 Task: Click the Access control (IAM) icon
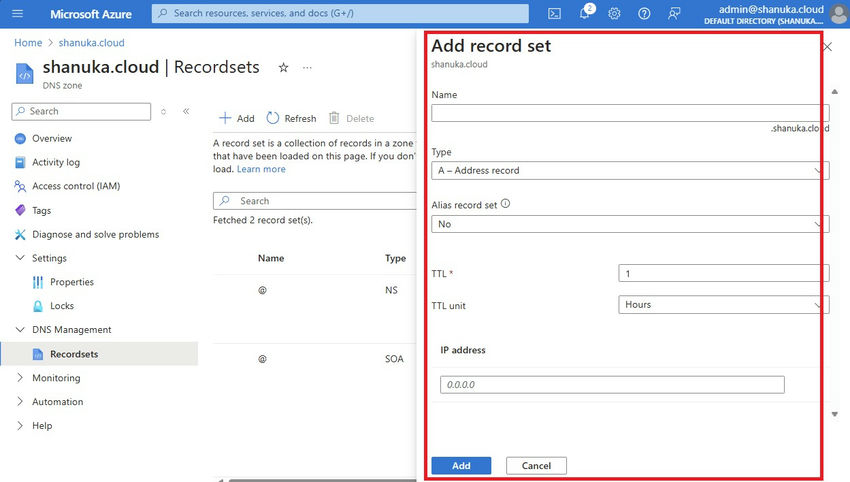pos(20,187)
